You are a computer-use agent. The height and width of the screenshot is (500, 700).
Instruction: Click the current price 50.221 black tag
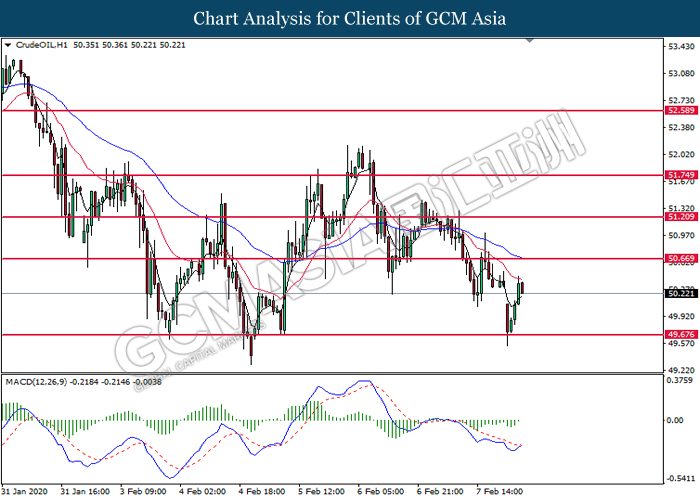[x=679, y=293]
